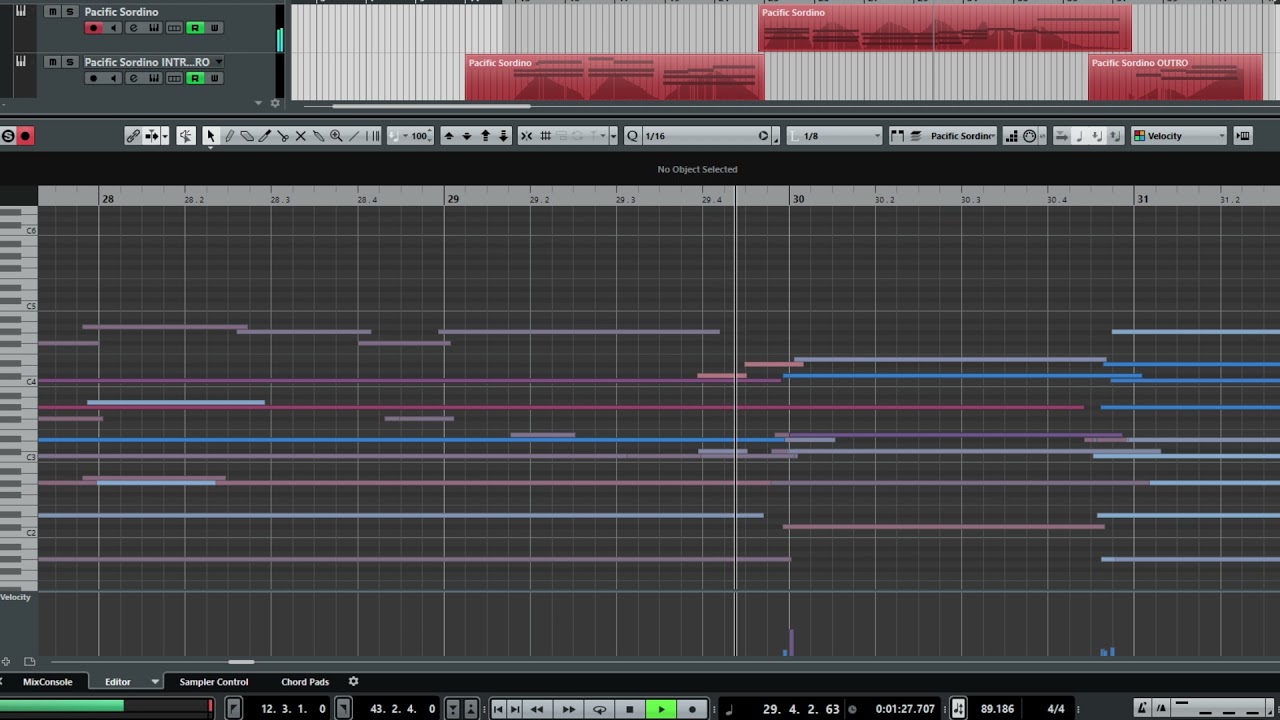The width and height of the screenshot is (1280, 720).
Task: Click the Fast Forward transport button
Action: pyautogui.click(x=568, y=709)
